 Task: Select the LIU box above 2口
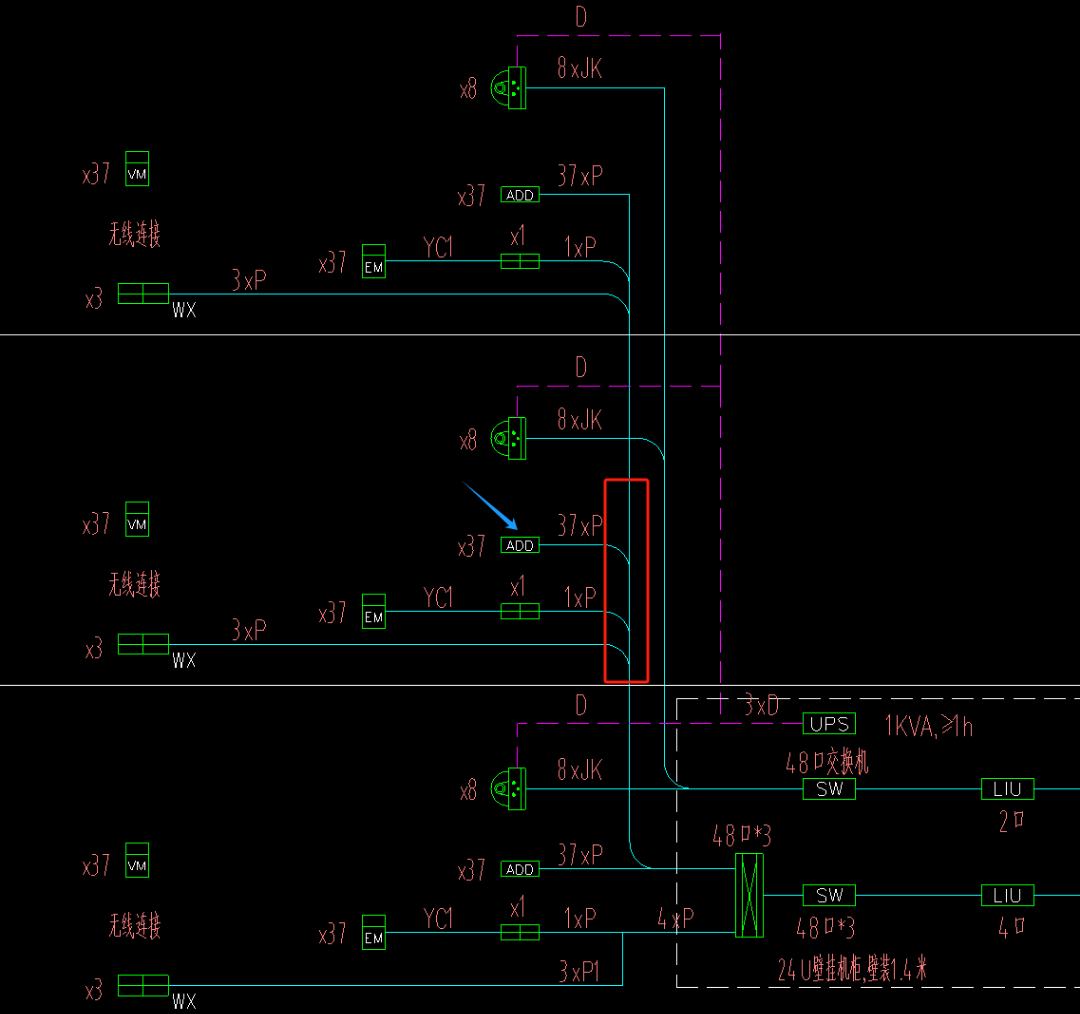click(1007, 789)
